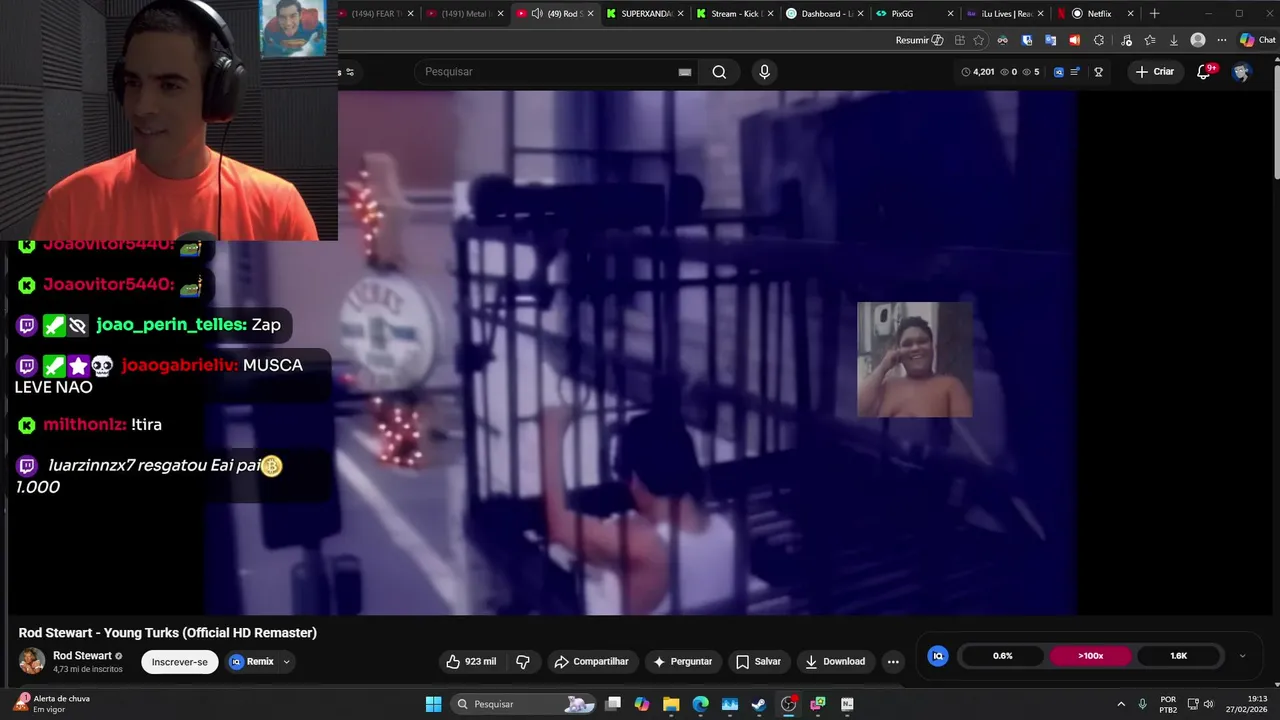Viewport: 1280px width, 720px height.
Task: Click the Criar create button
Action: click(1154, 72)
